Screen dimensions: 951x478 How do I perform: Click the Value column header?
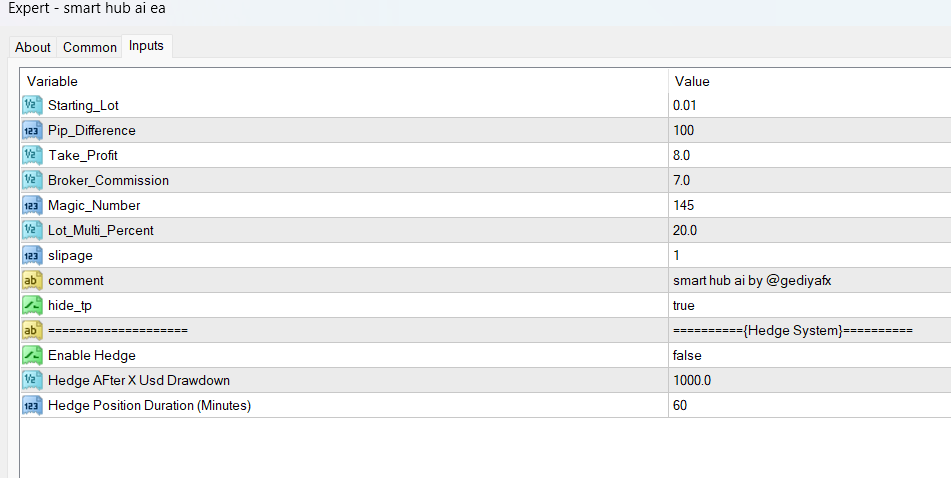tap(692, 81)
